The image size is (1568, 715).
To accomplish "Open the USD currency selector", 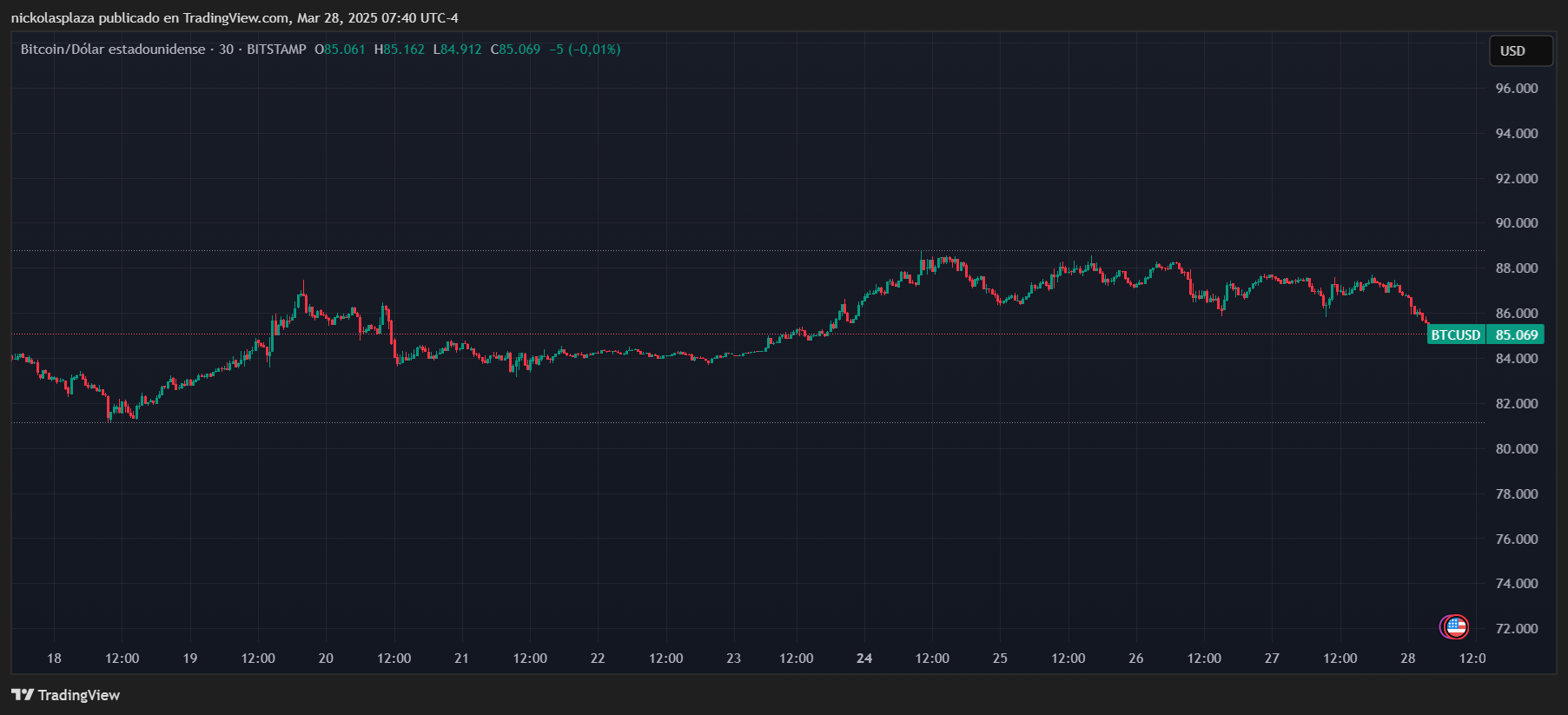I will pyautogui.click(x=1520, y=51).
